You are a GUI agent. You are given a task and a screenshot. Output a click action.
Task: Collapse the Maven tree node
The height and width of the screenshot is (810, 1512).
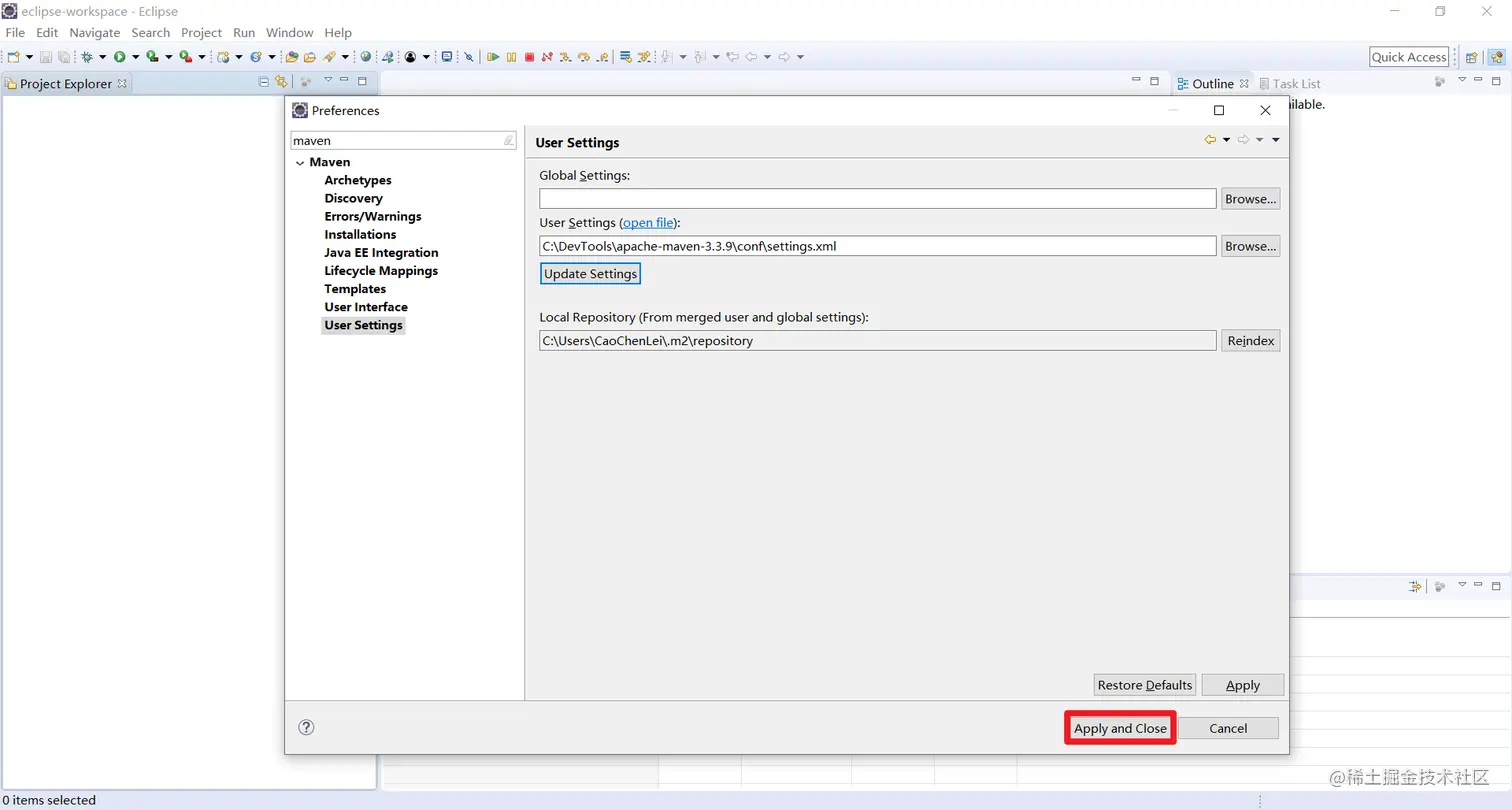coord(300,162)
